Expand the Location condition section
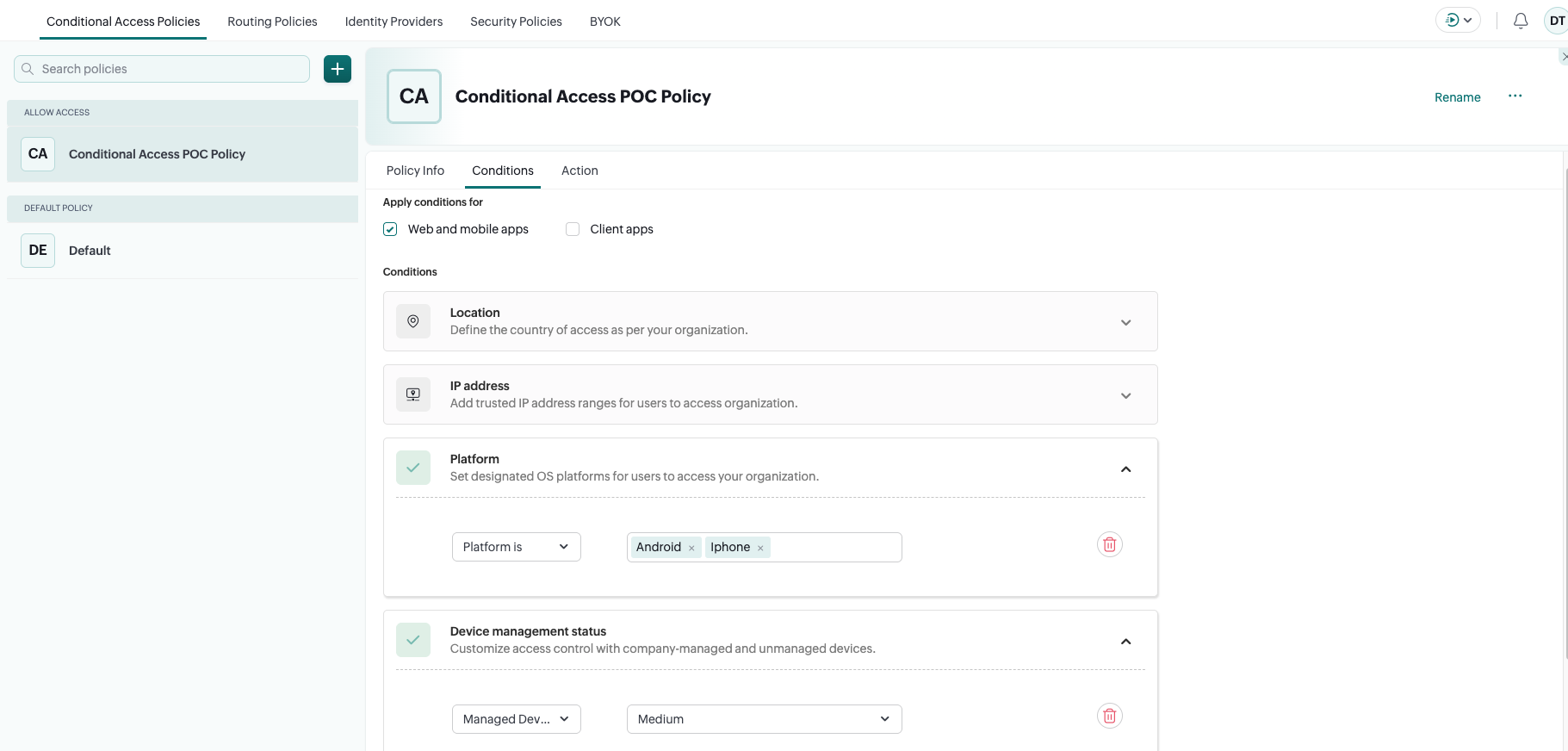 pos(1125,322)
